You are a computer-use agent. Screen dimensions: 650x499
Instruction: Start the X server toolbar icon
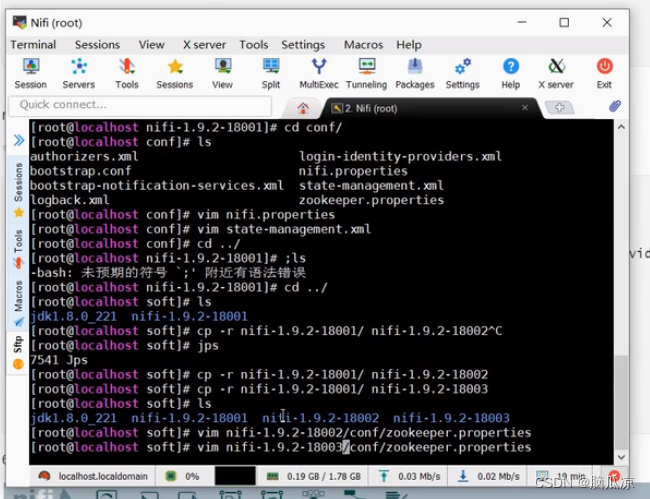point(556,74)
